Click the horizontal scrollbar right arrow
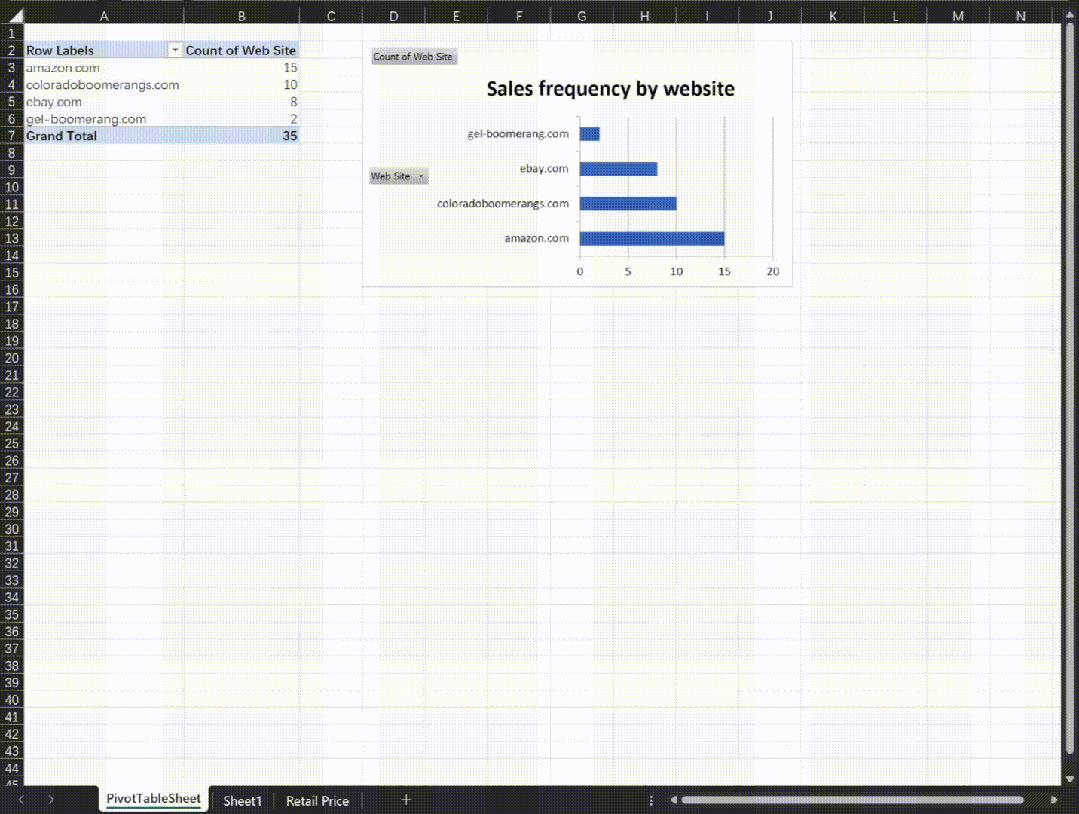This screenshot has height=814, width=1079. click(x=1054, y=800)
